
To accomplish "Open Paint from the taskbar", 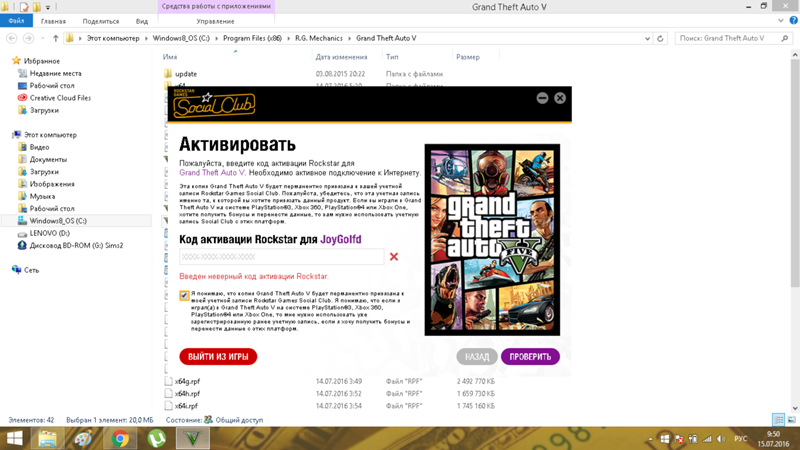I will [x=84, y=439].
